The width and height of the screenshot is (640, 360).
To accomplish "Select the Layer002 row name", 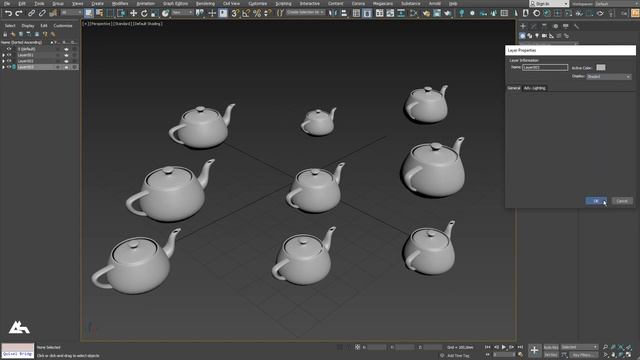I will click(x=25, y=61).
